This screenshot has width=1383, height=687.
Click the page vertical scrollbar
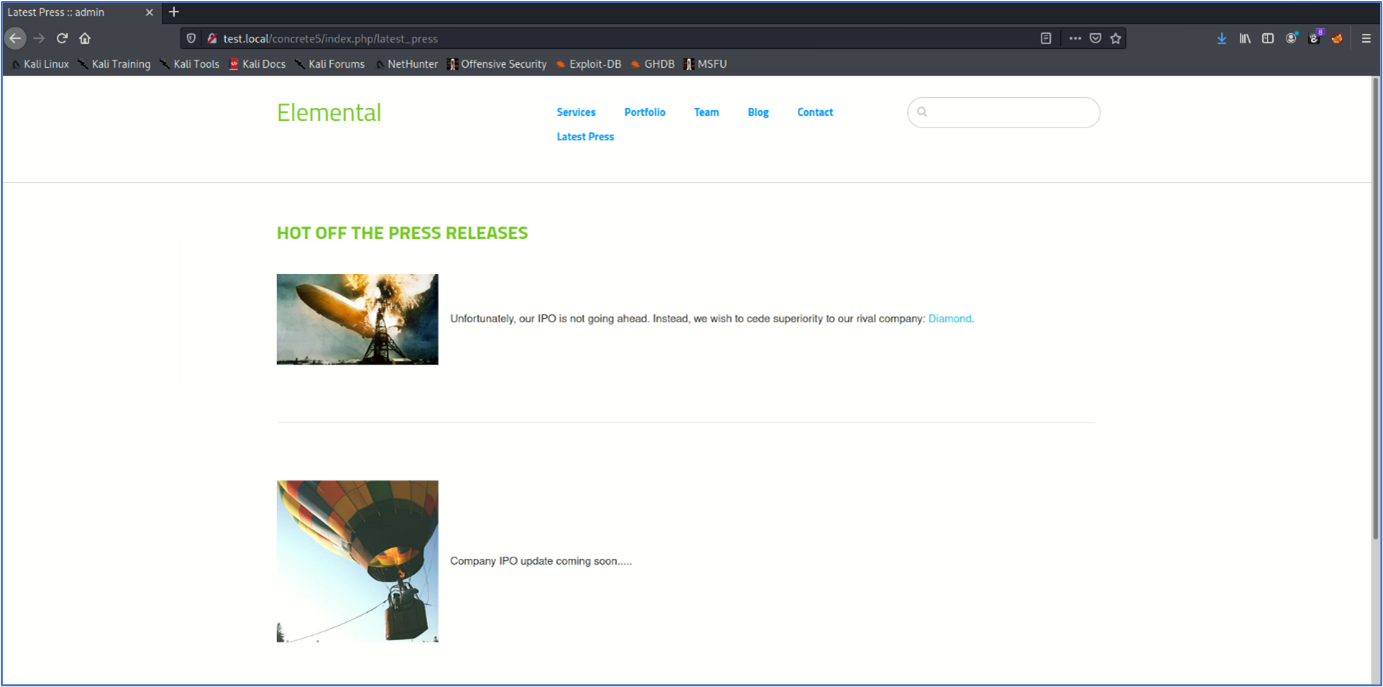coord(1376,310)
